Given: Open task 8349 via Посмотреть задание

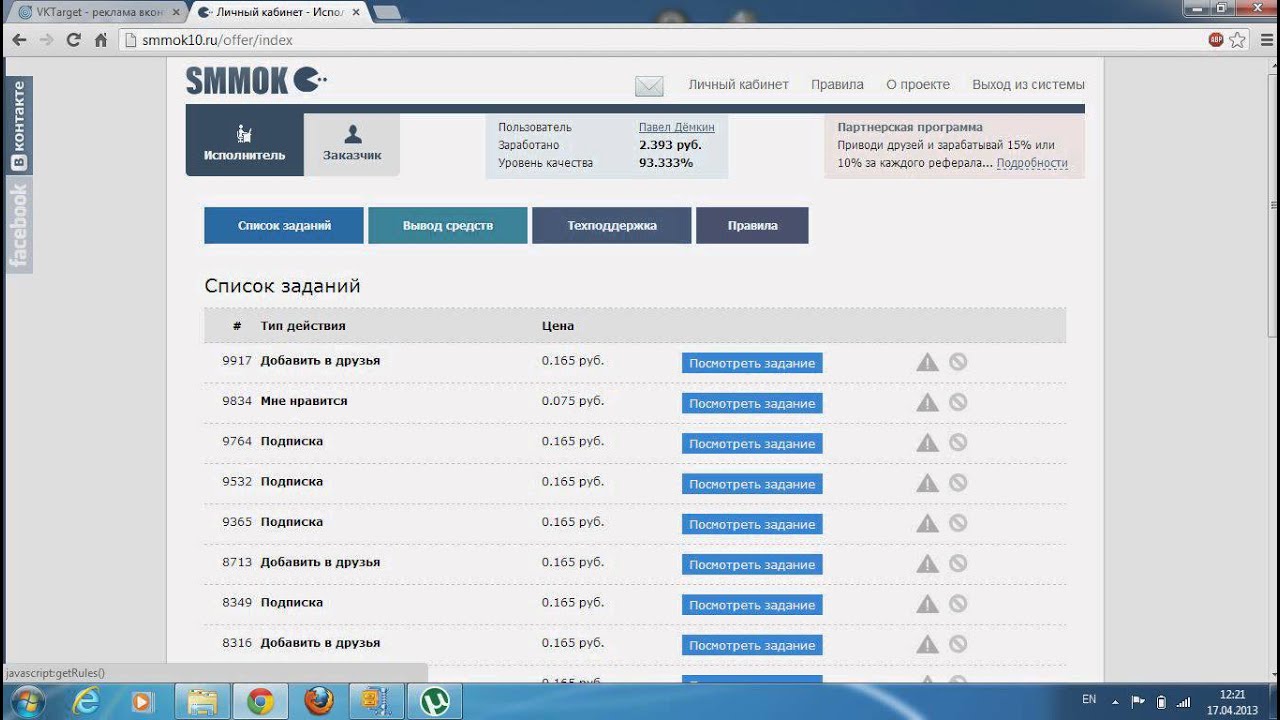Looking at the screenshot, I should click(752, 605).
